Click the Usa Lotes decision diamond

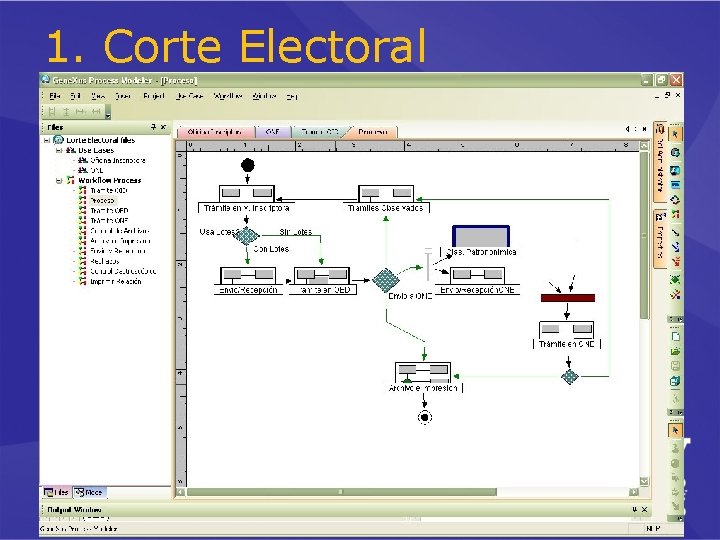pos(247,236)
